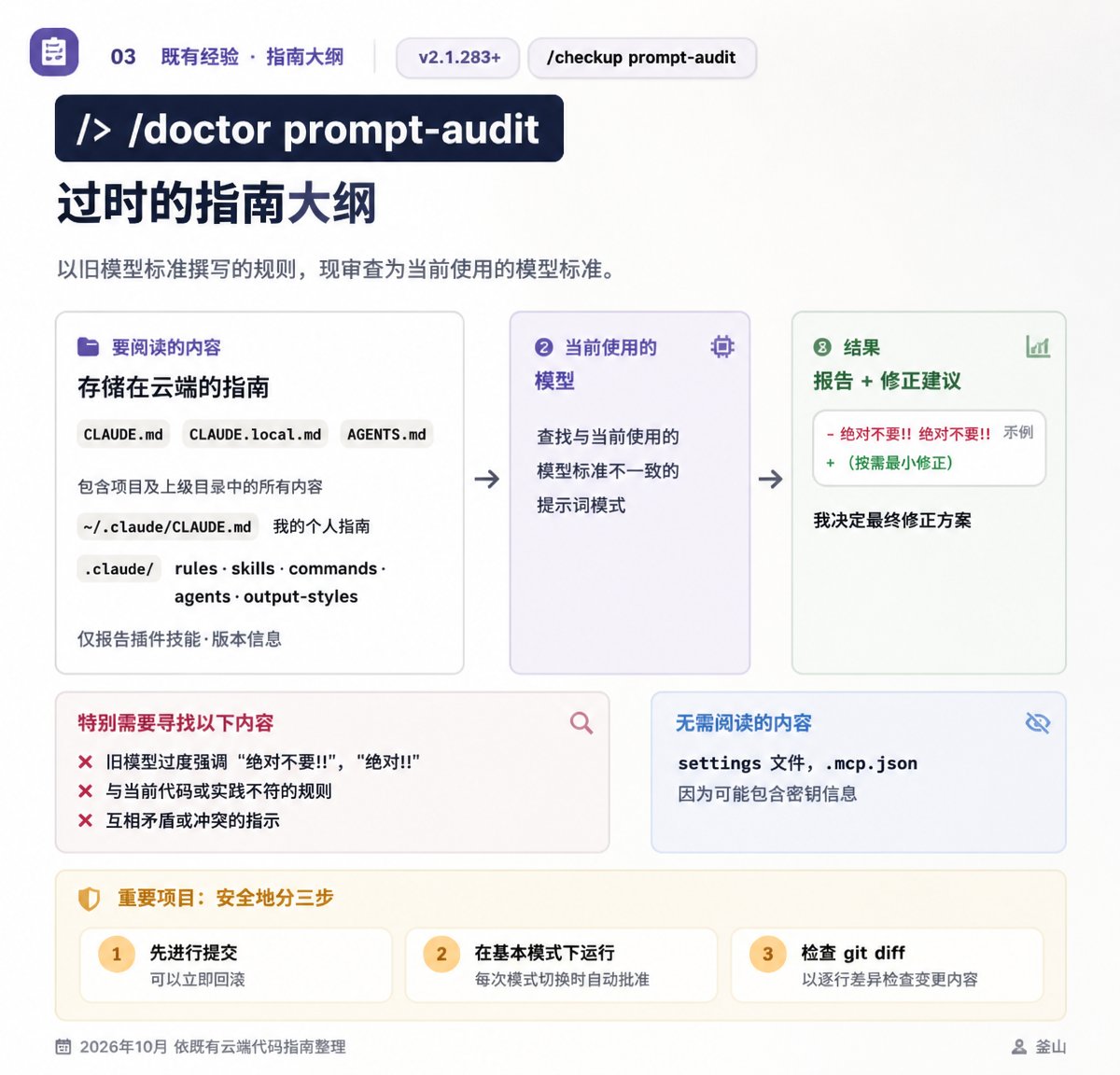
Task: Click the text 我的个人指南
Action: coord(321,526)
